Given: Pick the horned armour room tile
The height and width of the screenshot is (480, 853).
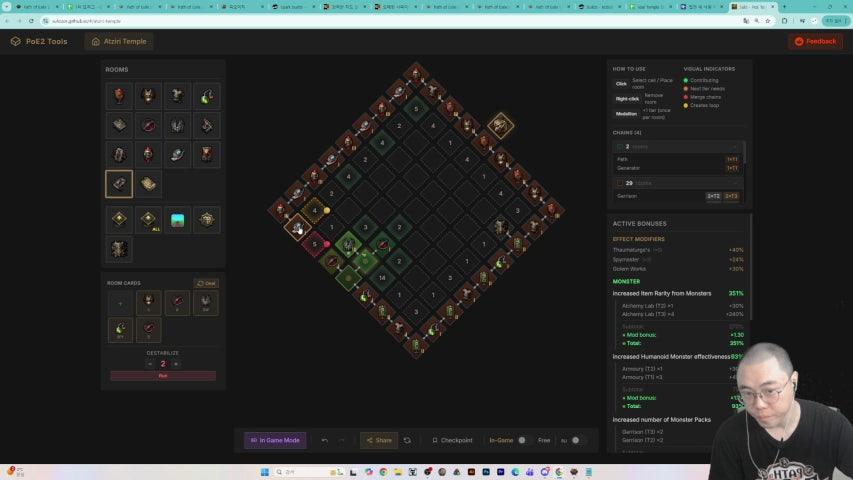Looking at the screenshot, I should 148,96.
